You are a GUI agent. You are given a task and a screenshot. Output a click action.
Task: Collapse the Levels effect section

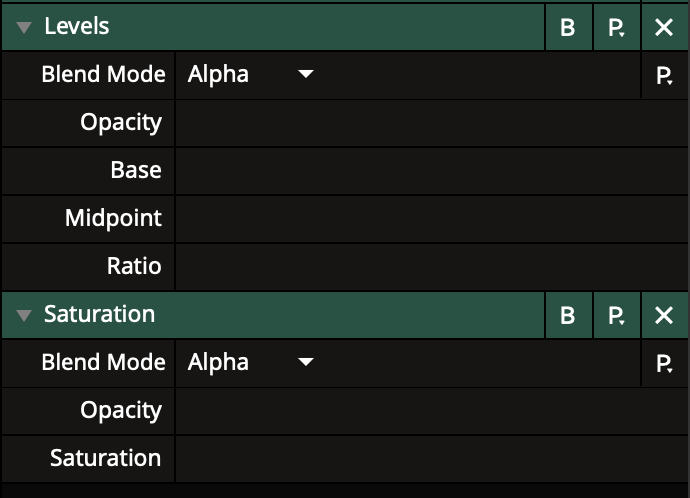[x=25, y=28]
